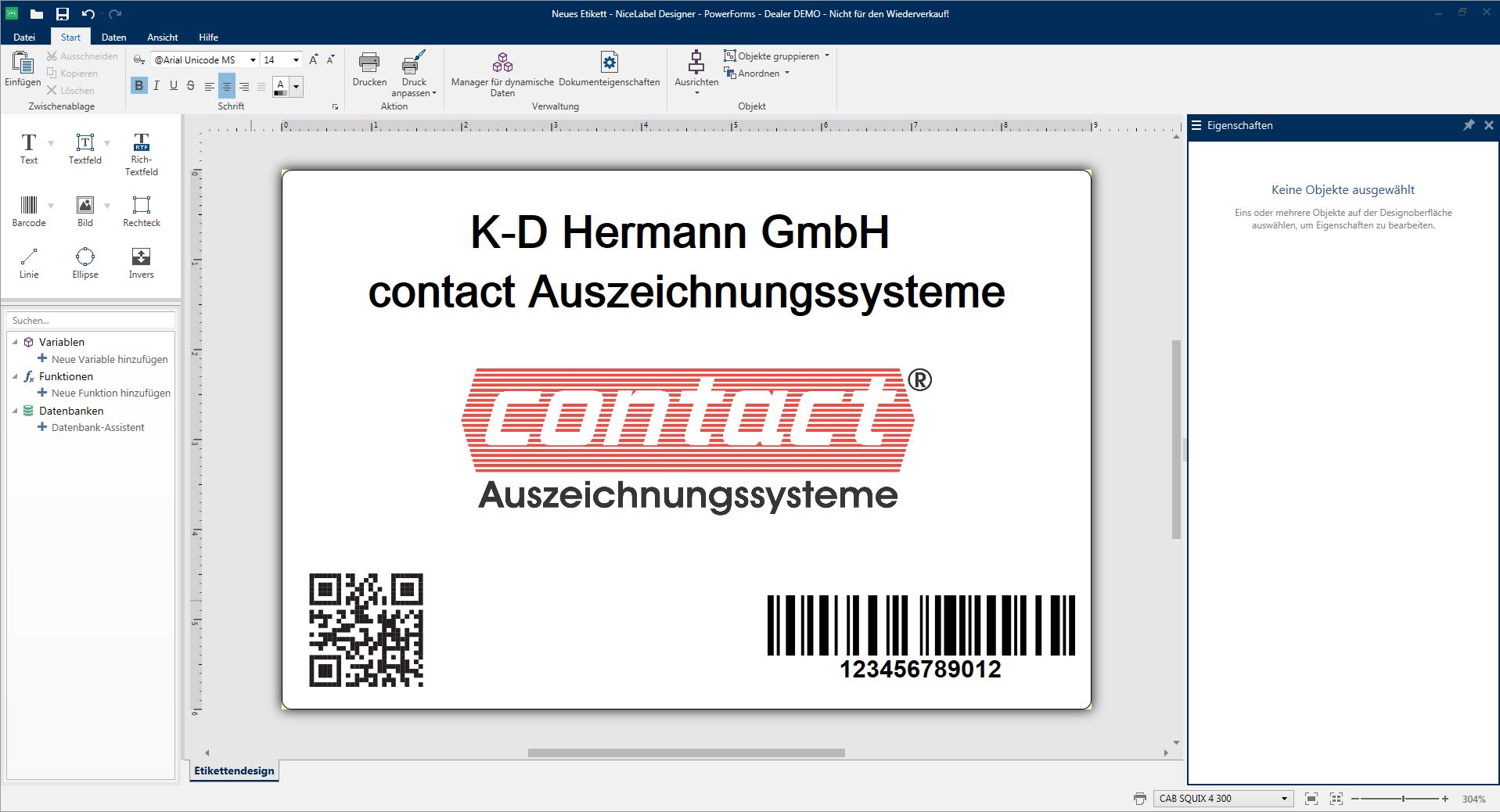1500x812 pixels.
Task: Select the Invers object tool
Action: tap(141, 262)
